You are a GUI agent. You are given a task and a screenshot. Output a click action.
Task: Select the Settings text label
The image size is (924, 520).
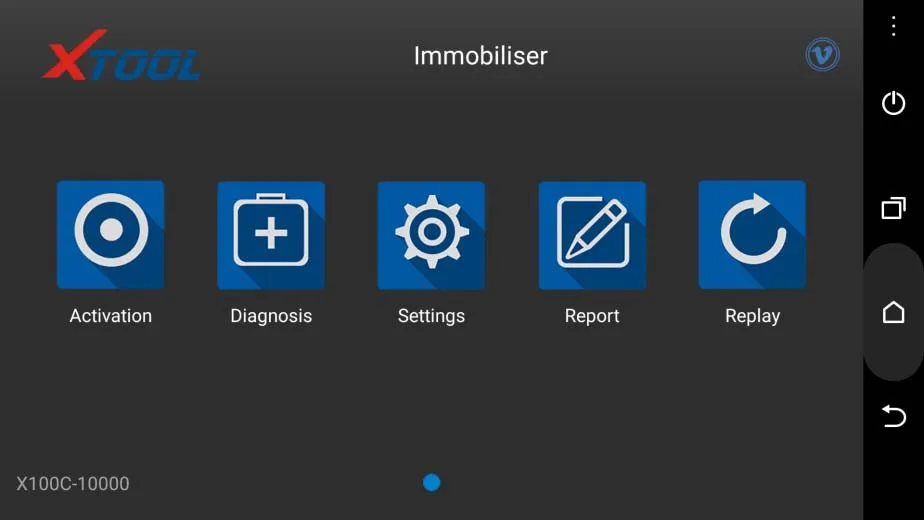click(x=431, y=317)
